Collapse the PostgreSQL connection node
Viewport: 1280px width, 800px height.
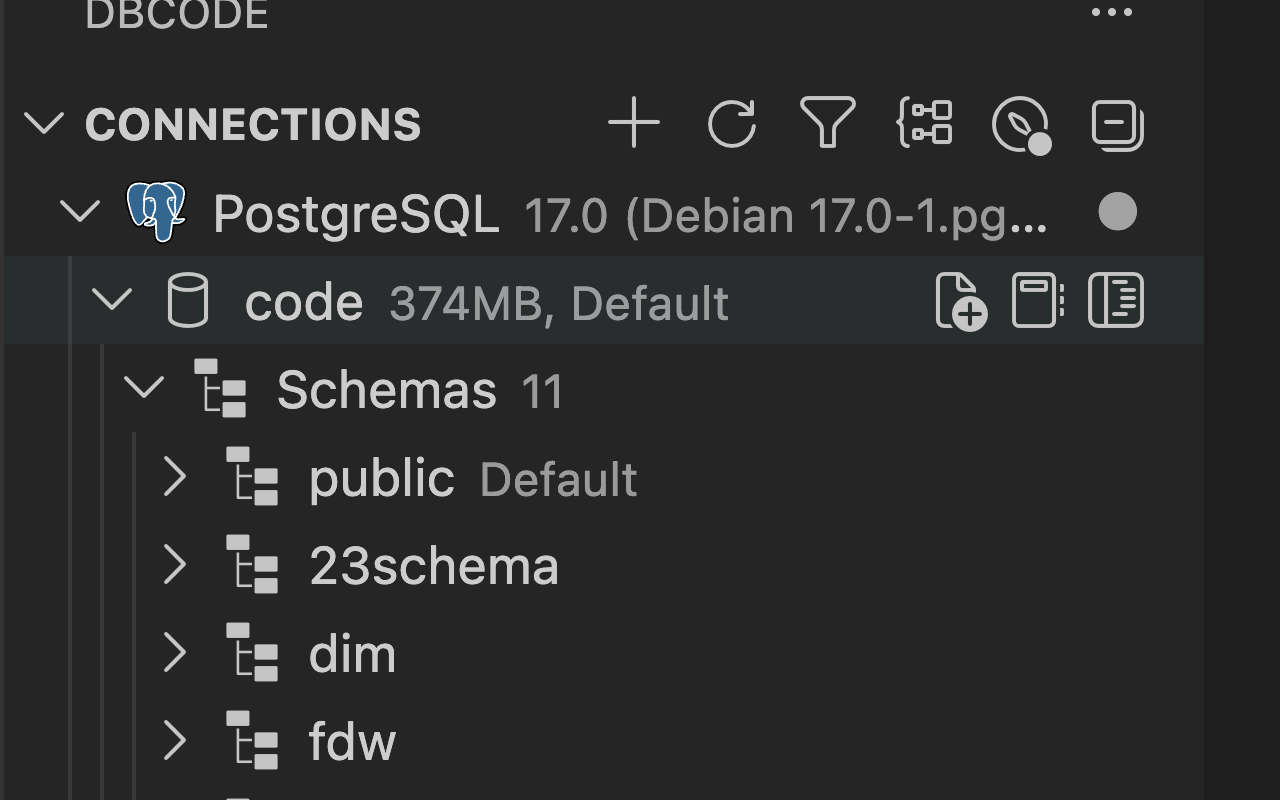(x=81, y=211)
